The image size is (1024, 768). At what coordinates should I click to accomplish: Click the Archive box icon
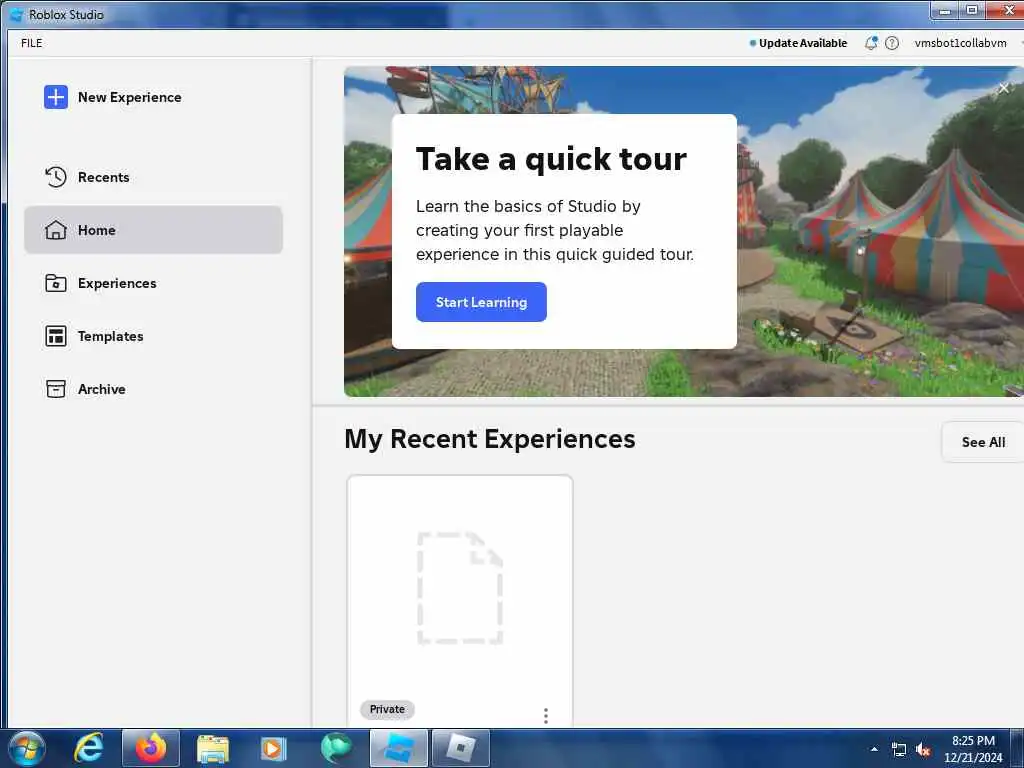point(56,389)
